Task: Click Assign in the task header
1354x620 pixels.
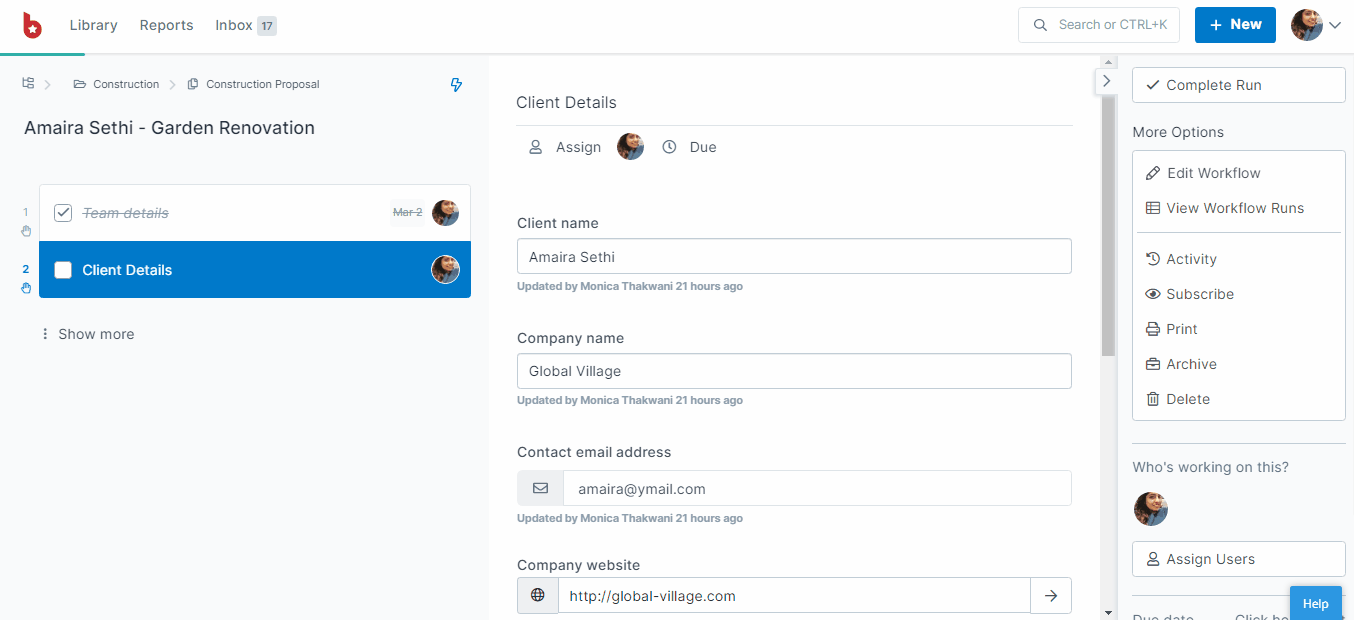Action: 565,147
